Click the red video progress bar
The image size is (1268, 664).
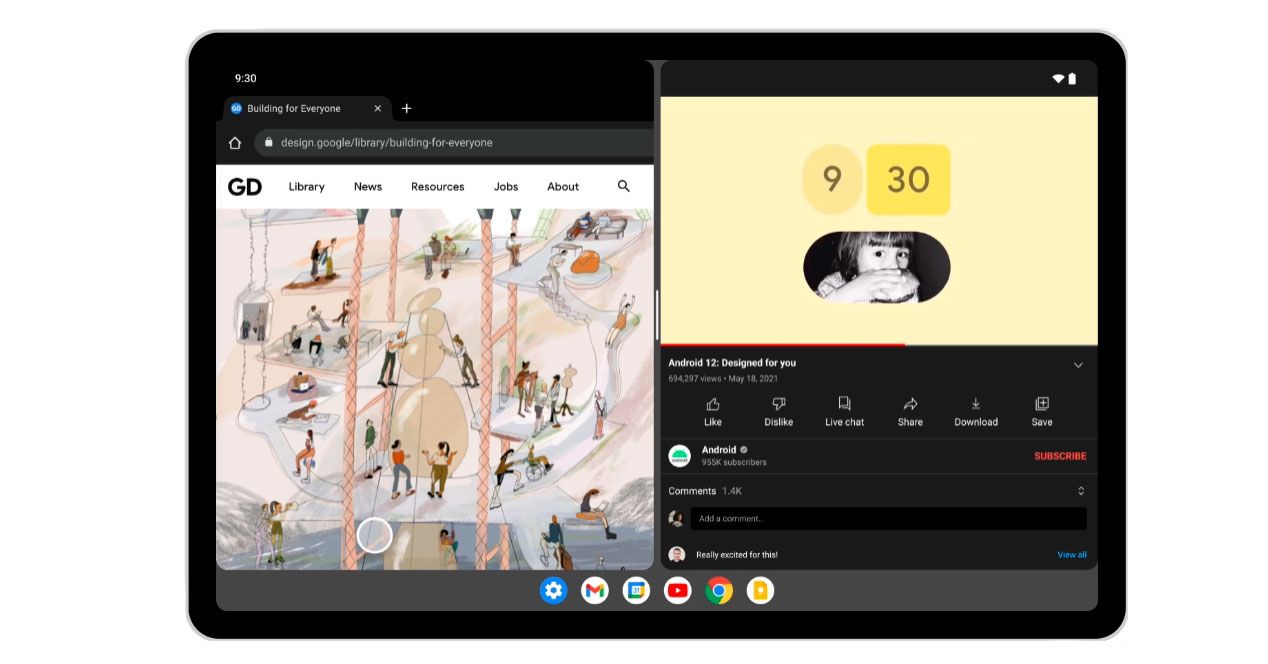[783, 345]
